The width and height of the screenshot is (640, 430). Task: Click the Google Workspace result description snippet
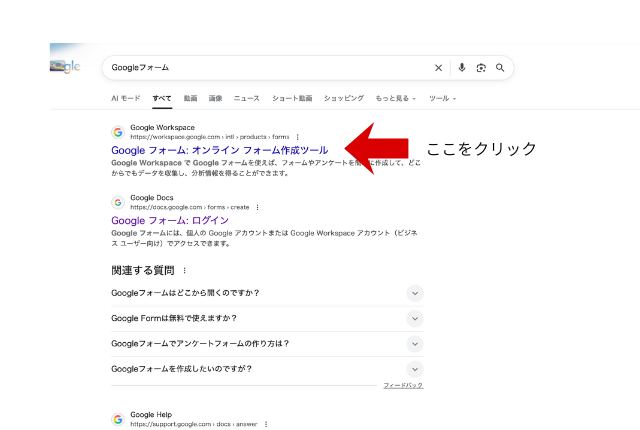pos(266,168)
